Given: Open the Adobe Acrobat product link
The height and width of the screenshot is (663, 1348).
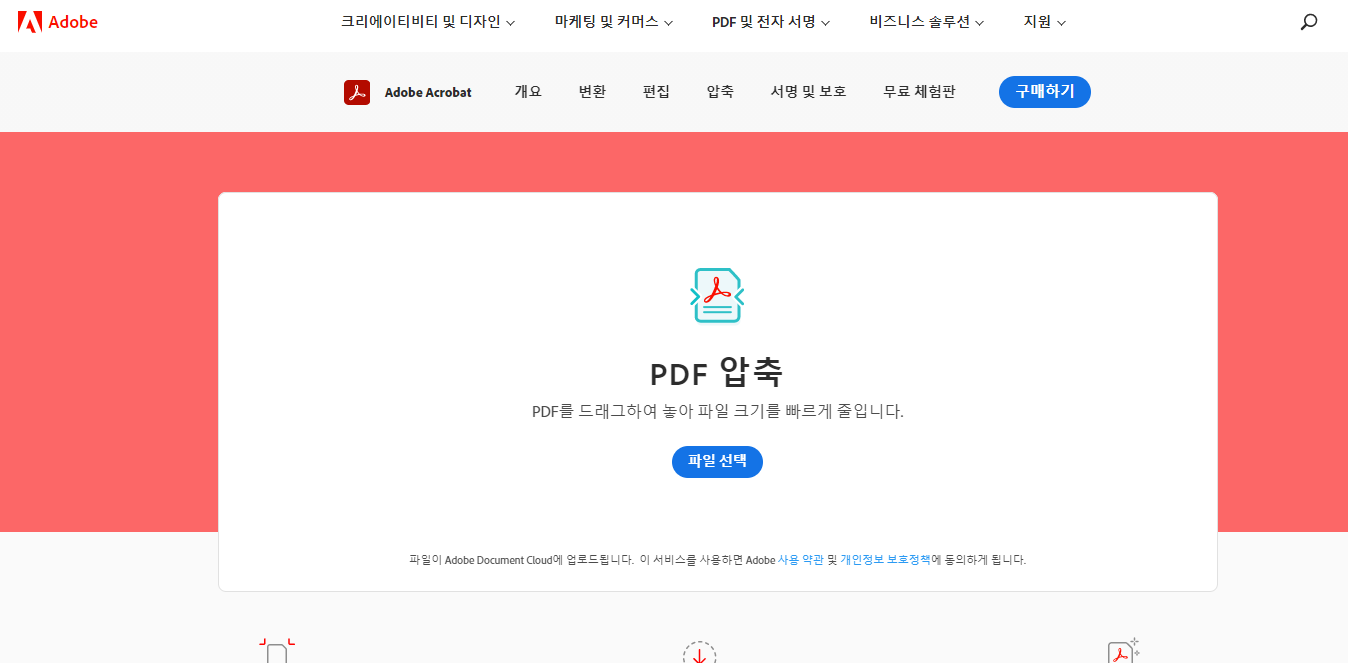Looking at the screenshot, I should 428,92.
